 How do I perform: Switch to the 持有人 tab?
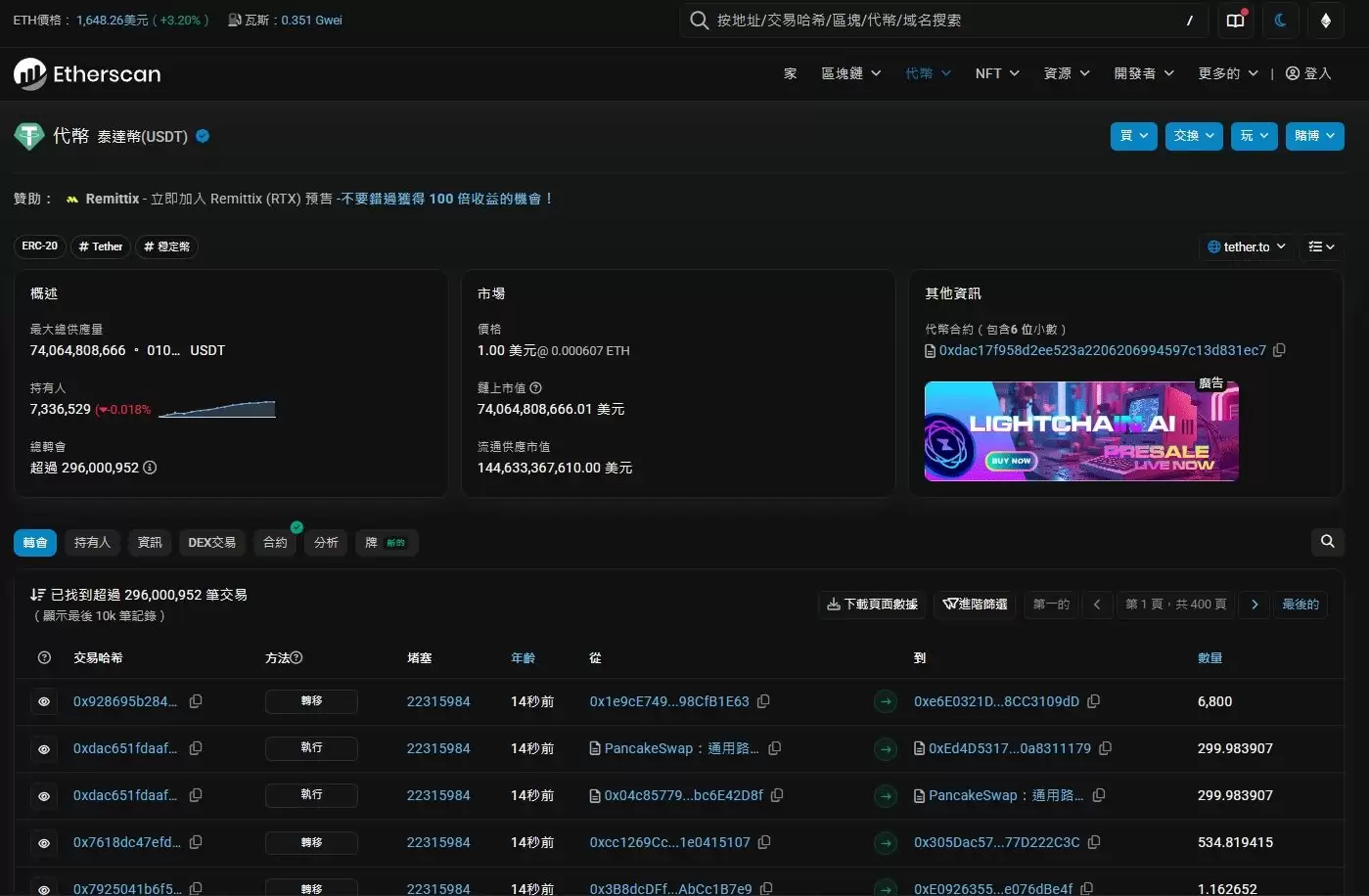(x=92, y=542)
